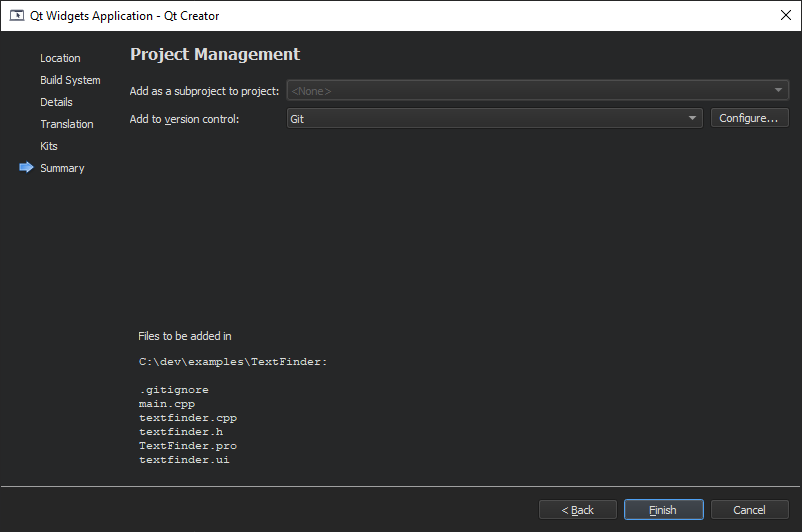802x532 pixels.
Task: Click the textfinder.ui file entry
Action: [x=184, y=459]
